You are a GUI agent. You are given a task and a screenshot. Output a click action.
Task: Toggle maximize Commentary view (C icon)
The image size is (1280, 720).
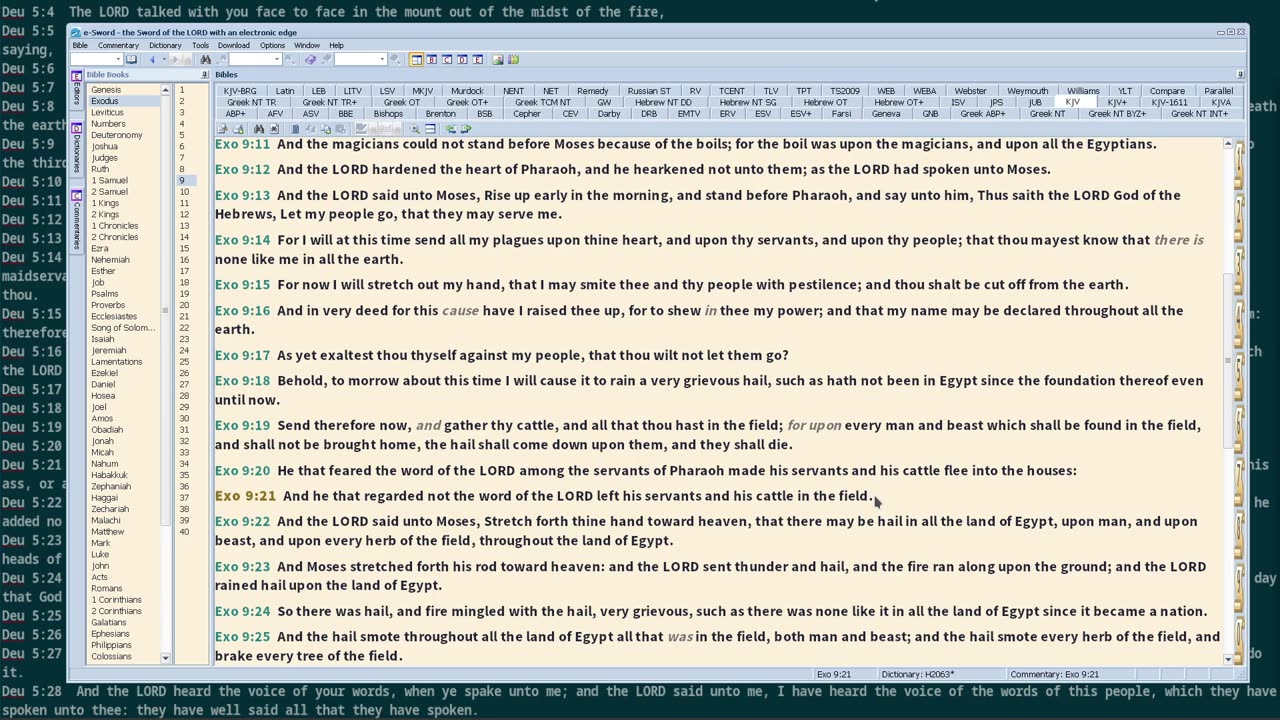pos(447,59)
